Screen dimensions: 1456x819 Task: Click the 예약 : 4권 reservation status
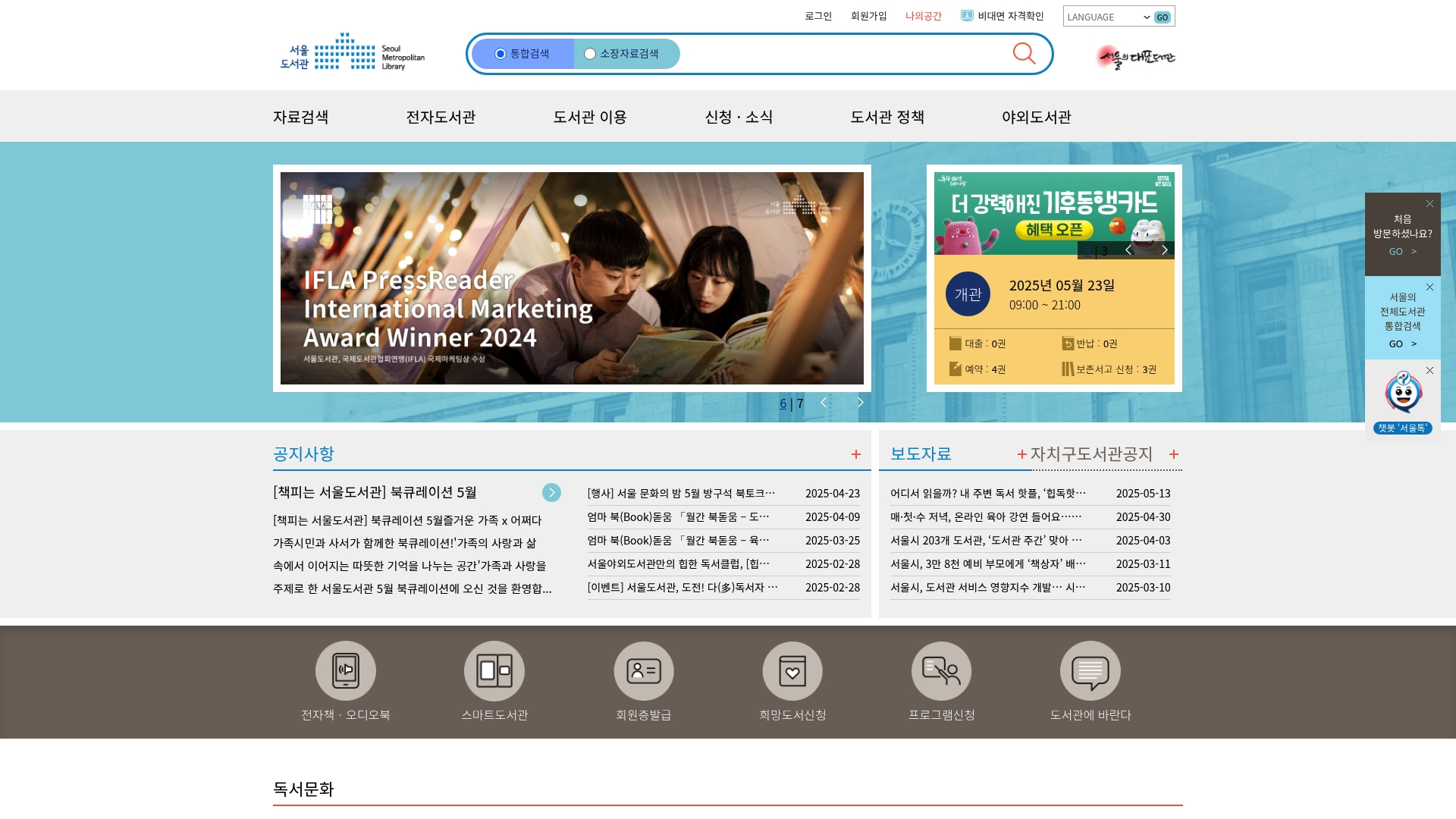(977, 369)
